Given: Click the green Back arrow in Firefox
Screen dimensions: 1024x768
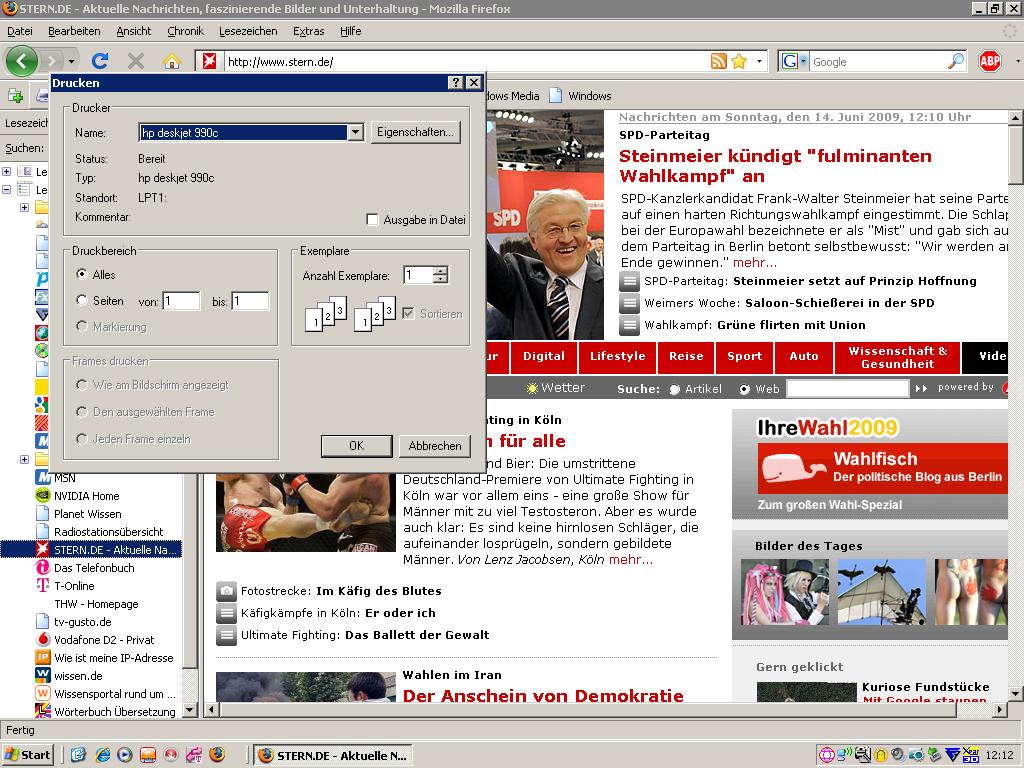Looking at the screenshot, I should click(22, 61).
